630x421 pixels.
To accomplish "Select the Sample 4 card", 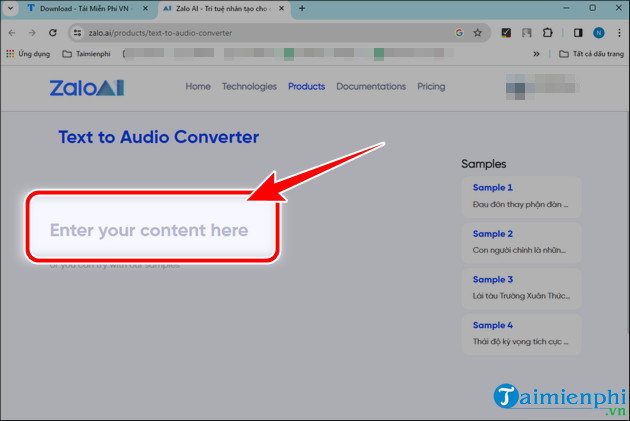I will tap(522, 334).
